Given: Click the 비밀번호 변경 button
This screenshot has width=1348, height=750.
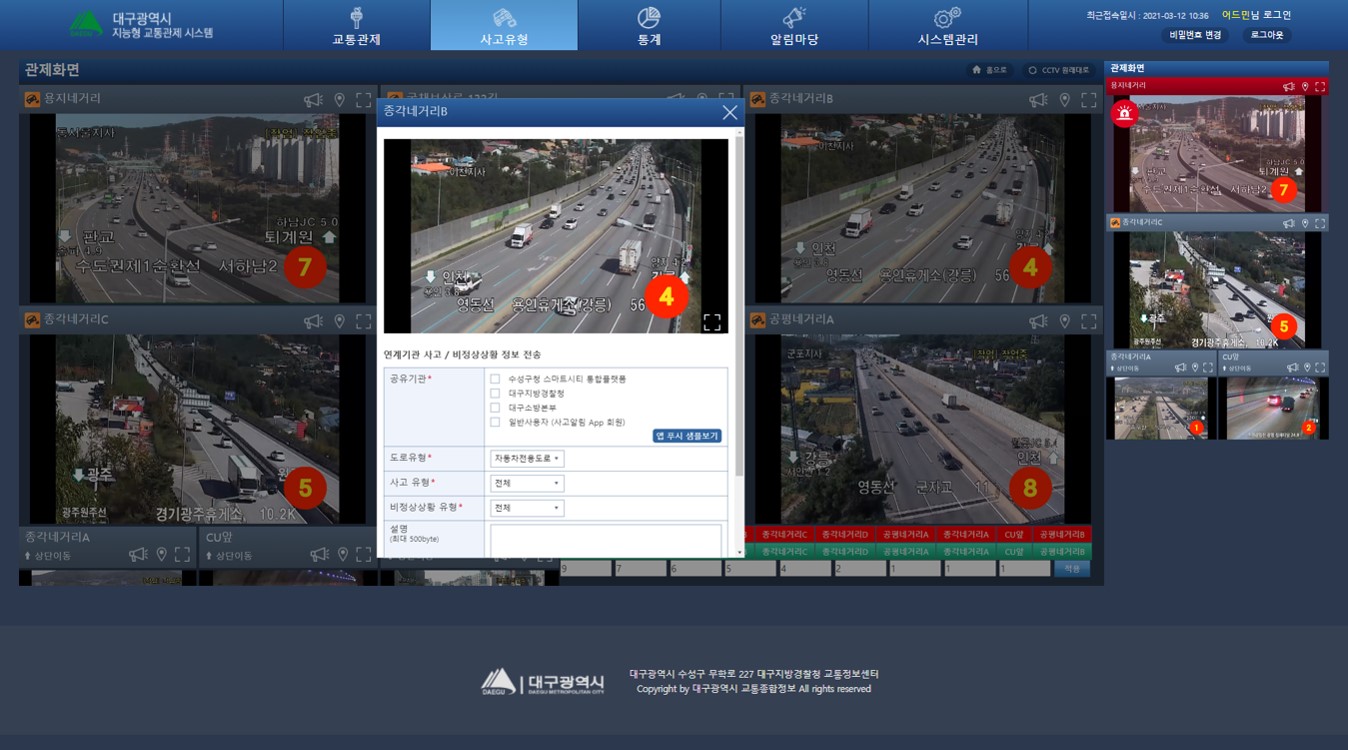Looking at the screenshot, I should (x=1195, y=35).
